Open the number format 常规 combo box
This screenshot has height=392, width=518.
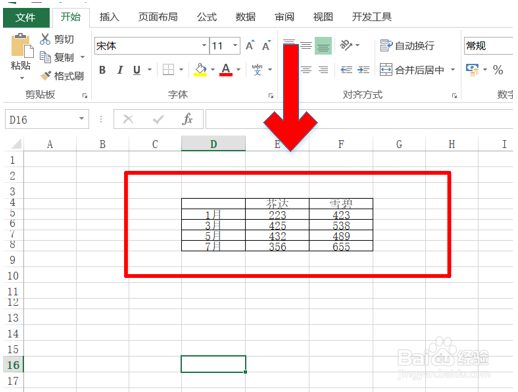[489, 46]
